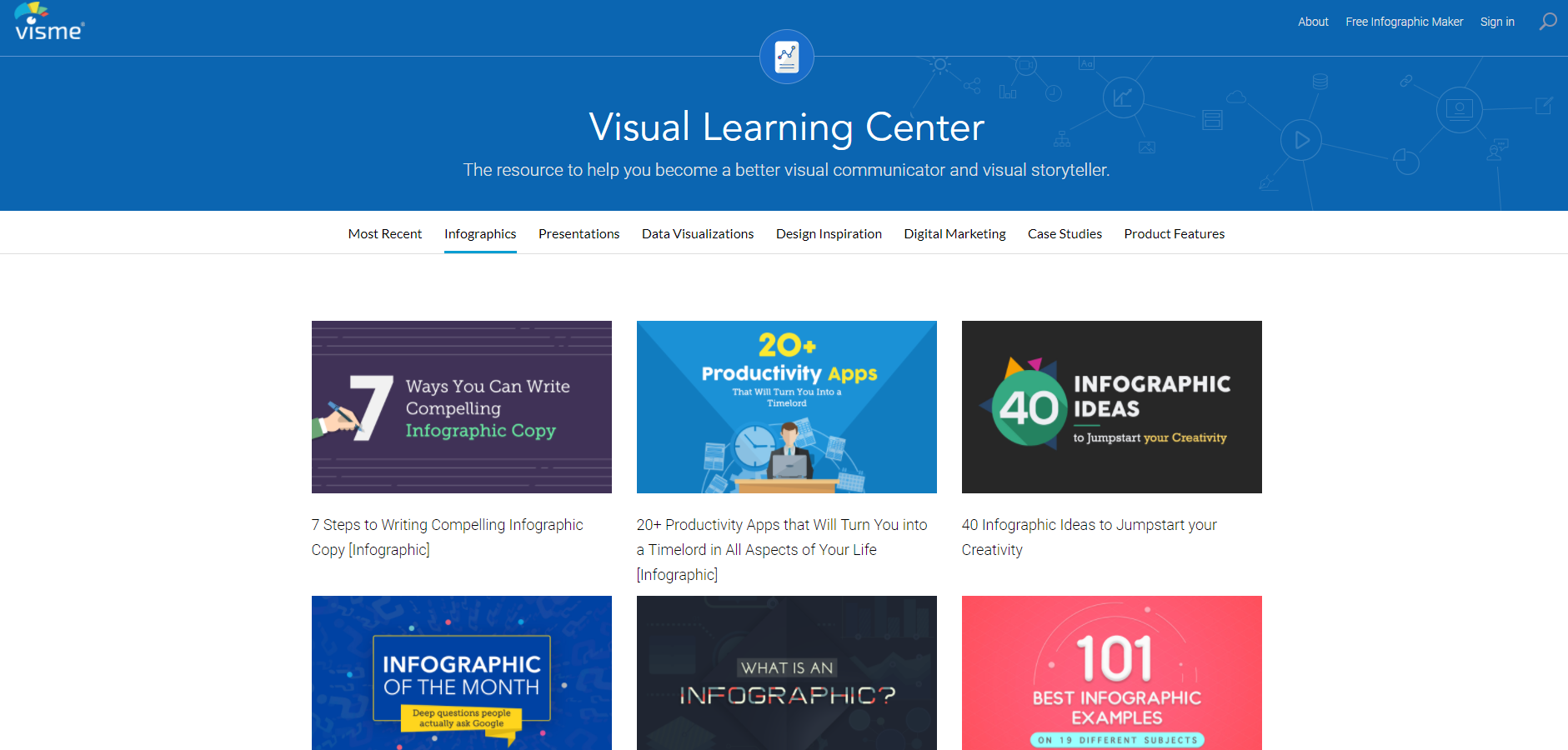The width and height of the screenshot is (1568, 750).
Task: Open the Infographic of the Month thumbnail
Action: (462, 672)
